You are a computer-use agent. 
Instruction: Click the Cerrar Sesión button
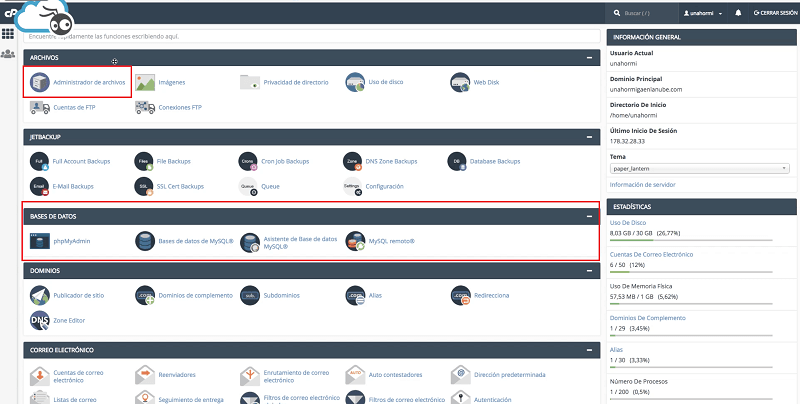coord(775,13)
